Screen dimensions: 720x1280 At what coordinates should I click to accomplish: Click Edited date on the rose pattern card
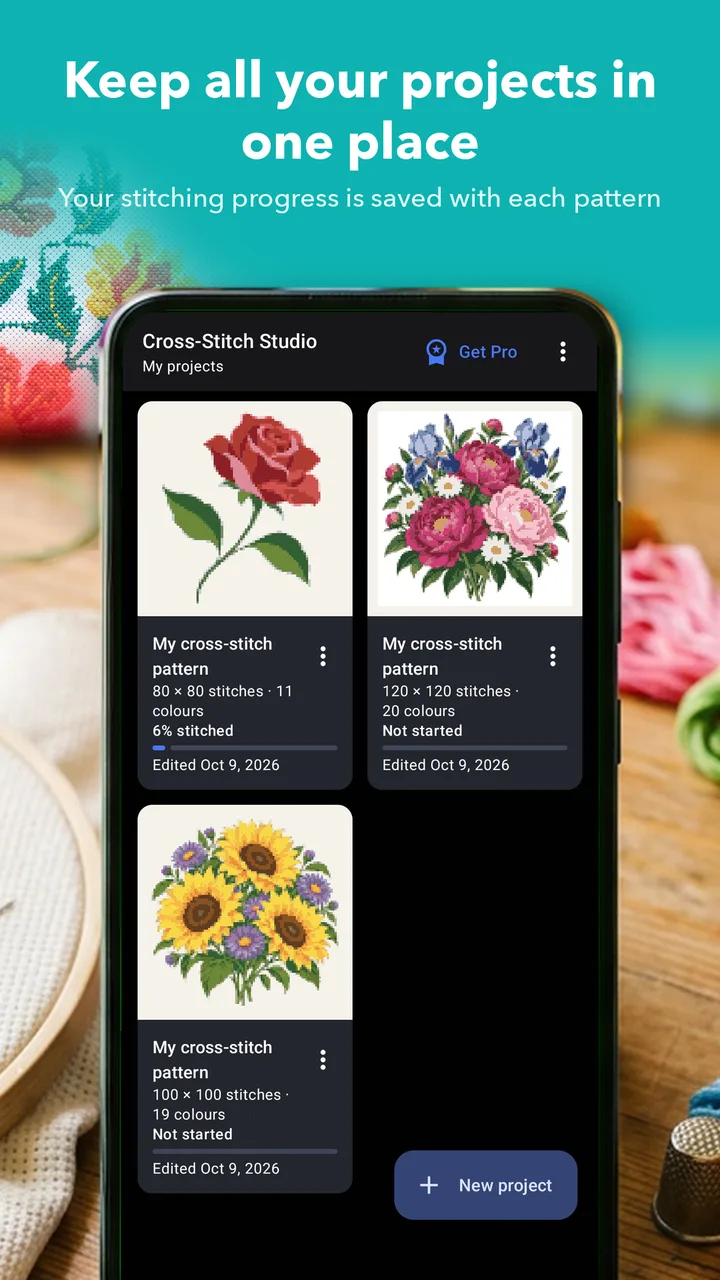216,765
